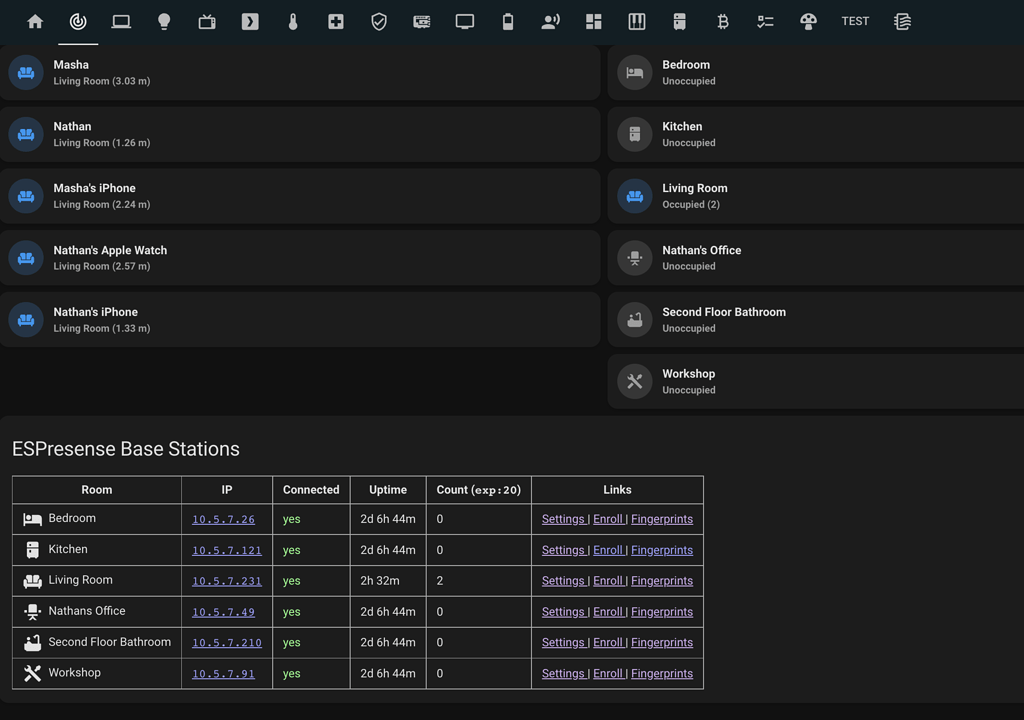This screenshot has width=1024, height=720.
Task: Open the Bitcoin dashboard view
Action: [x=722, y=21]
